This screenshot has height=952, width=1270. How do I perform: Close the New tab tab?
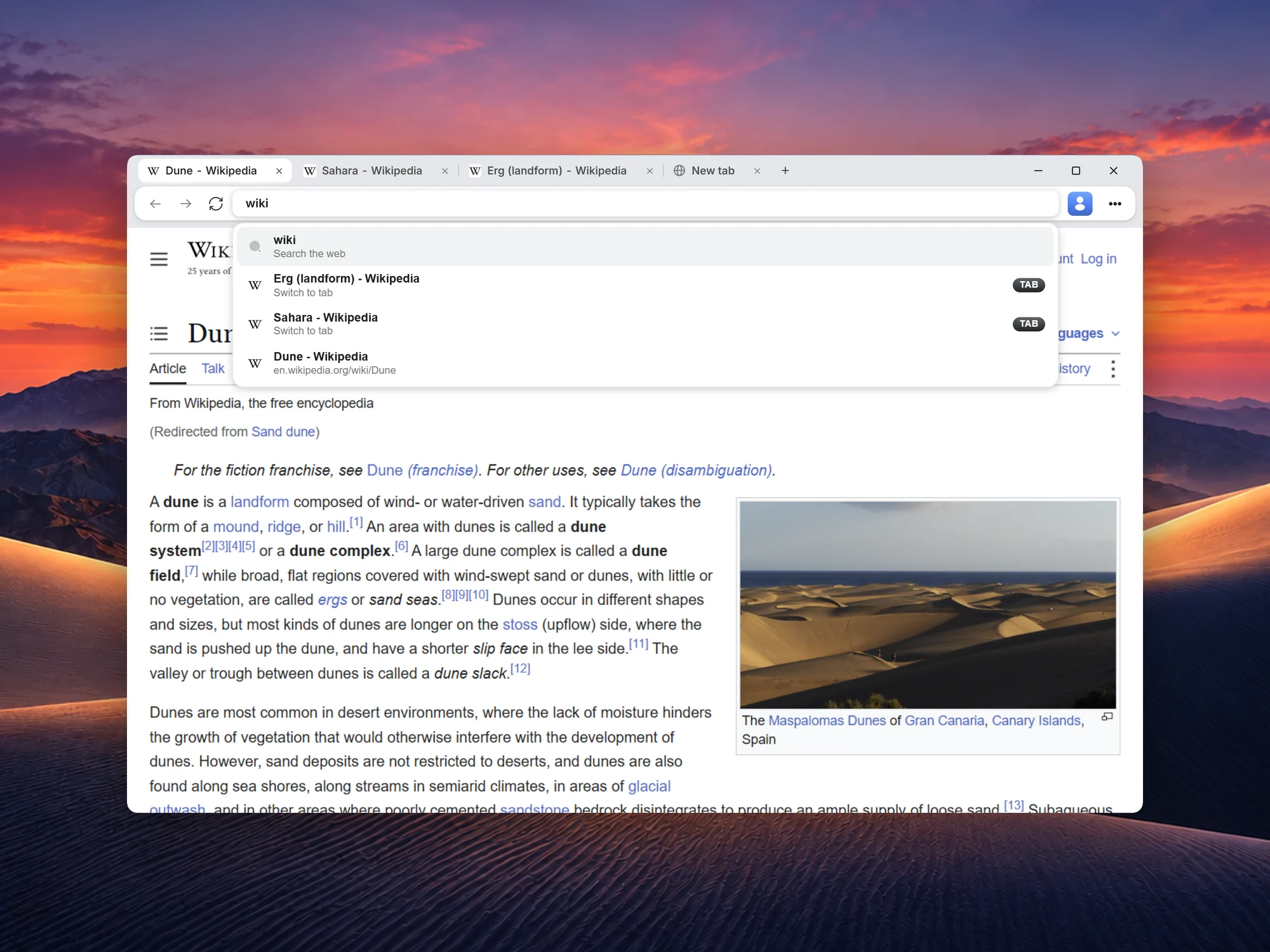757,171
